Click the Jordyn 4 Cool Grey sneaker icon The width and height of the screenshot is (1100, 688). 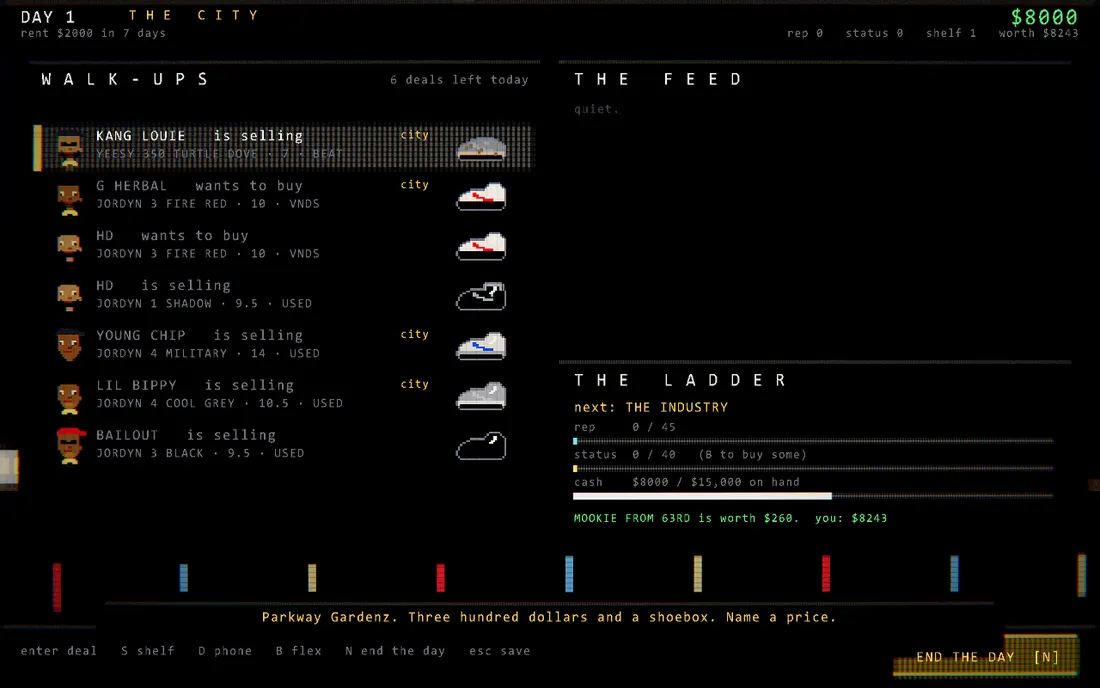click(x=481, y=396)
